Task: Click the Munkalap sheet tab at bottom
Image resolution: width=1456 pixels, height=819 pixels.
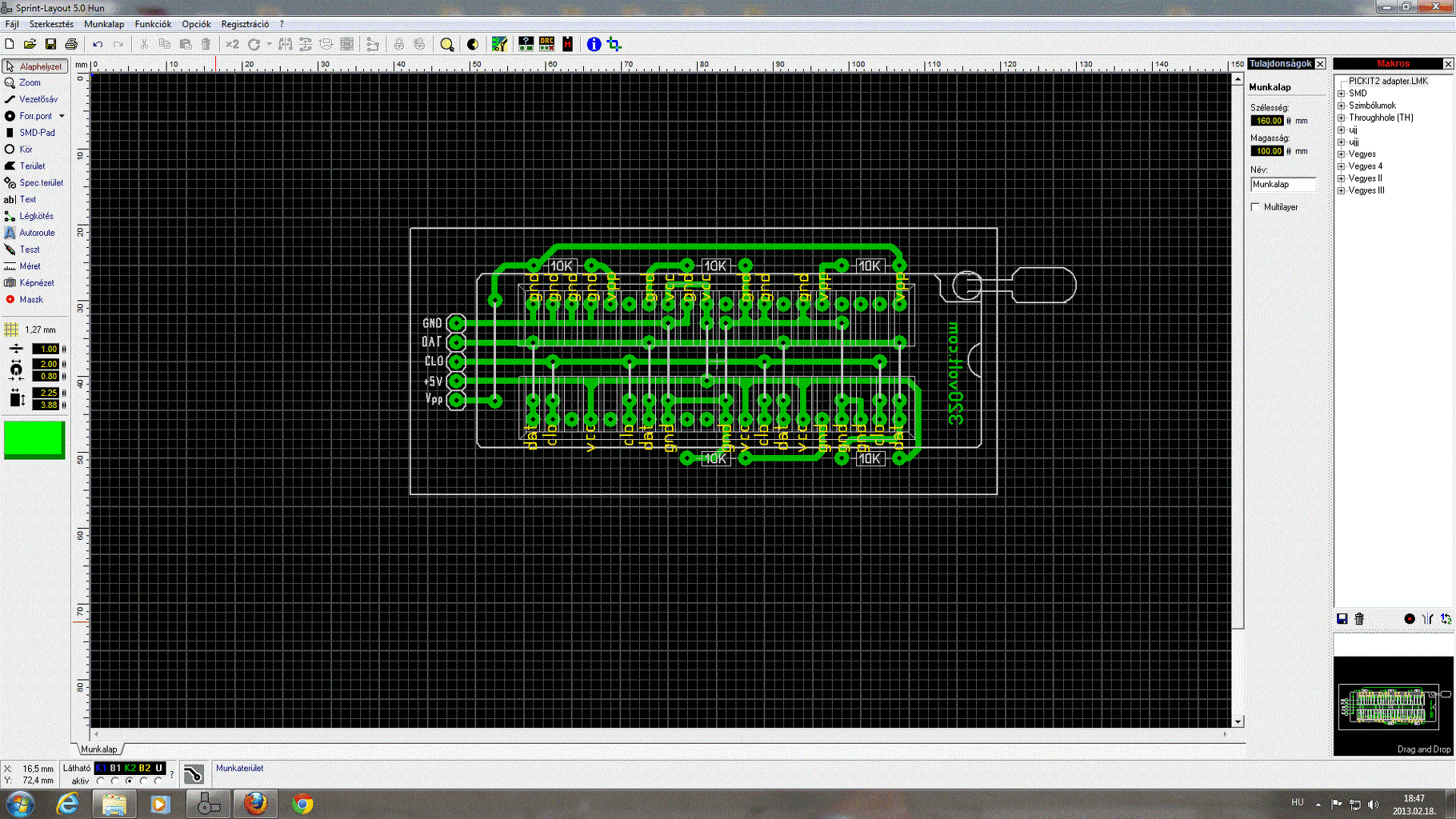Action: 99,749
